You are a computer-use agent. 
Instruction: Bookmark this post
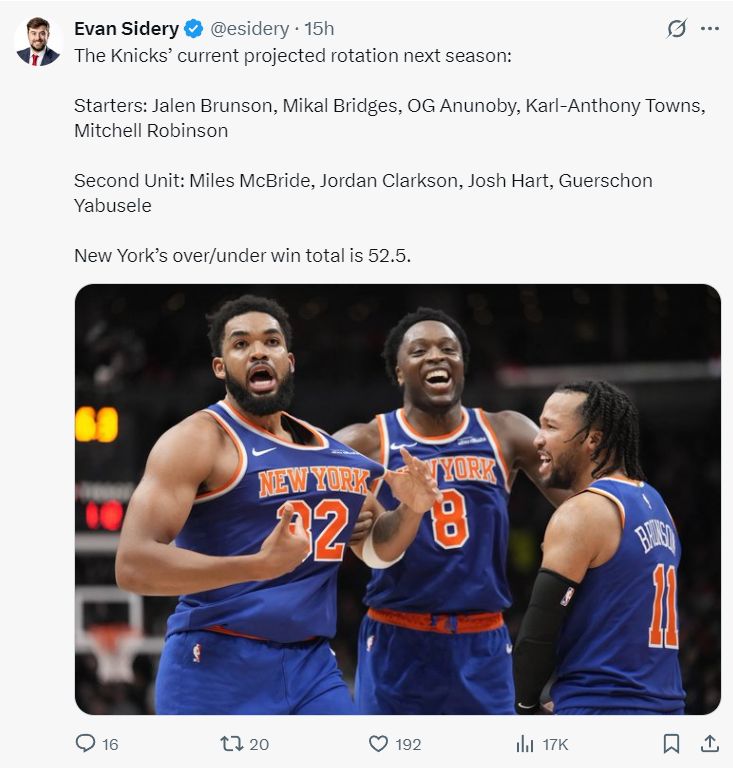tap(671, 744)
